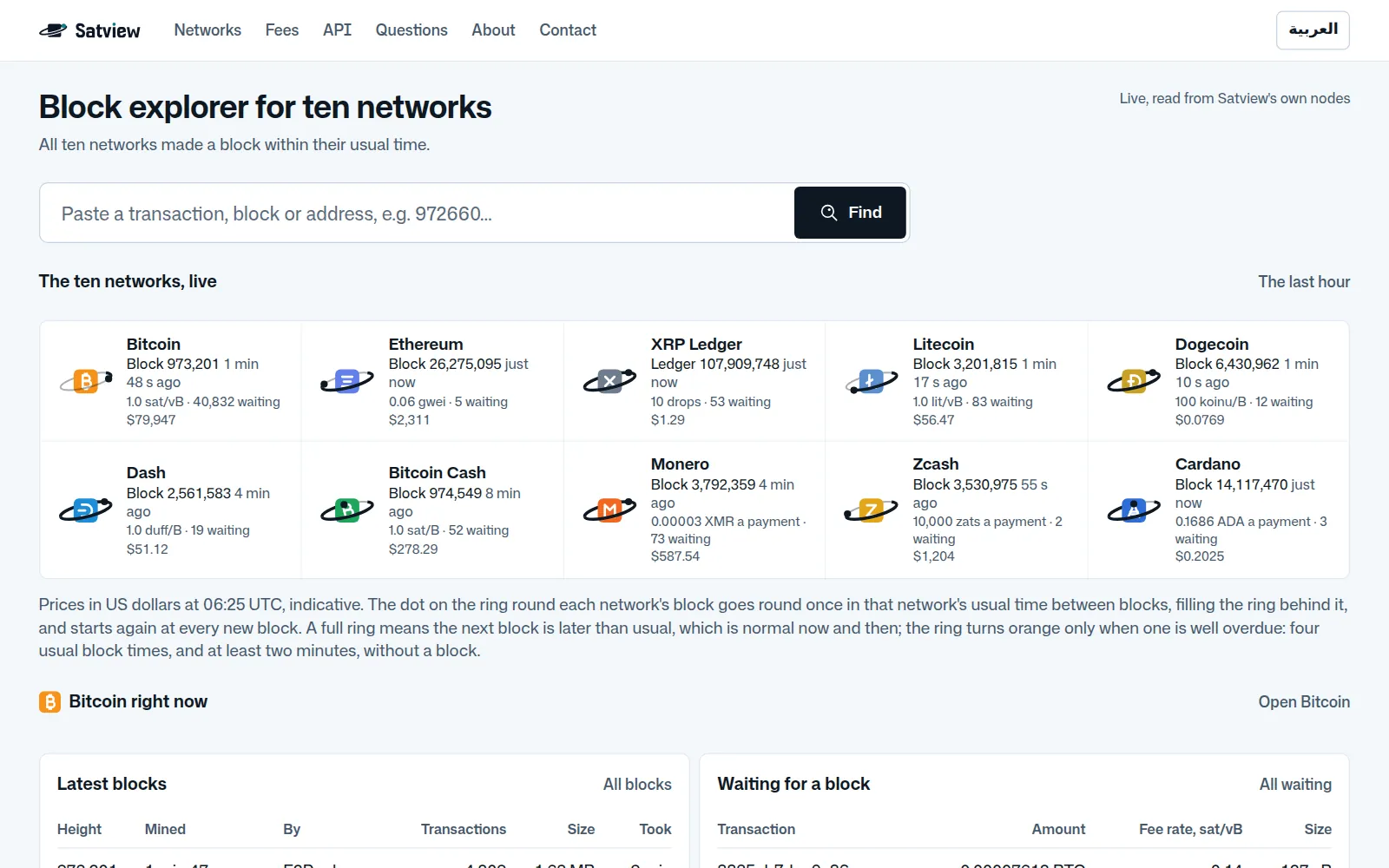This screenshot has width=1389, height=868.
Task: Click the XRP Ledger price $1.29
Action: tap(668, 420)
